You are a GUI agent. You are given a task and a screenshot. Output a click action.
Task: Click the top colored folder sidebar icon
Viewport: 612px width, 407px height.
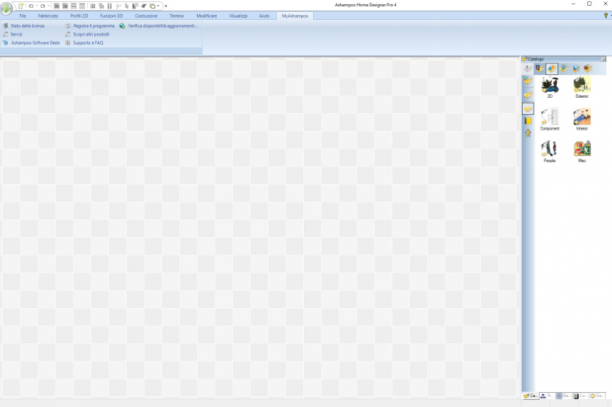528,81
